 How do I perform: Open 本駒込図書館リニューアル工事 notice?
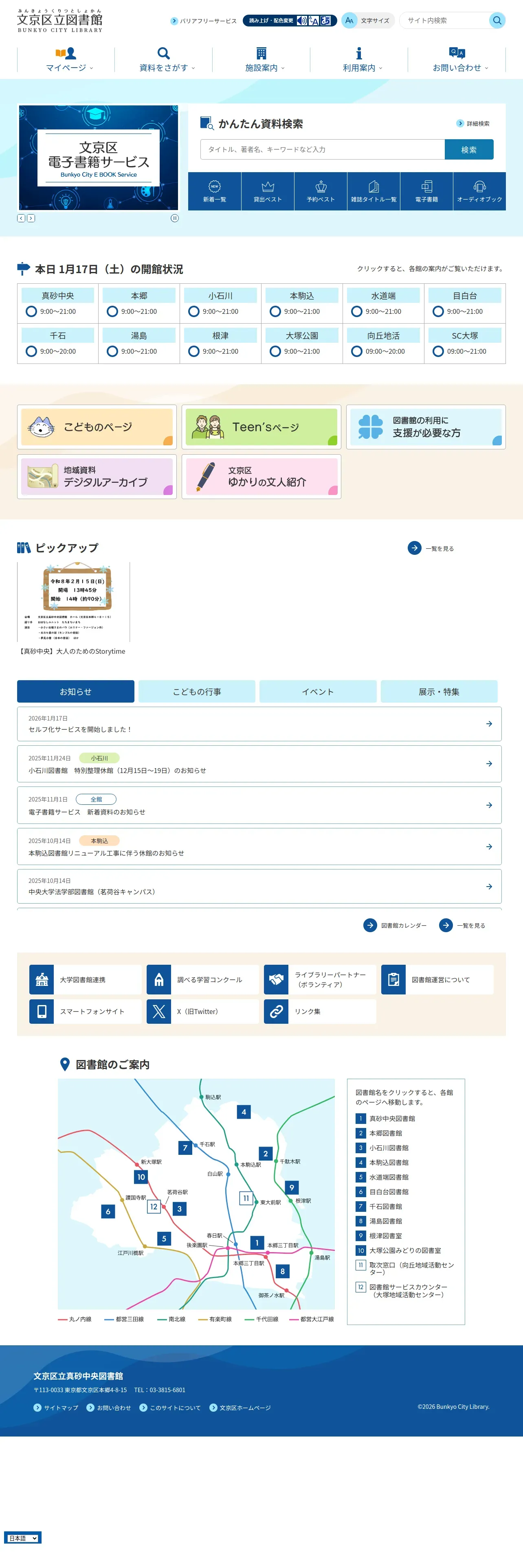tap(259, 846)
